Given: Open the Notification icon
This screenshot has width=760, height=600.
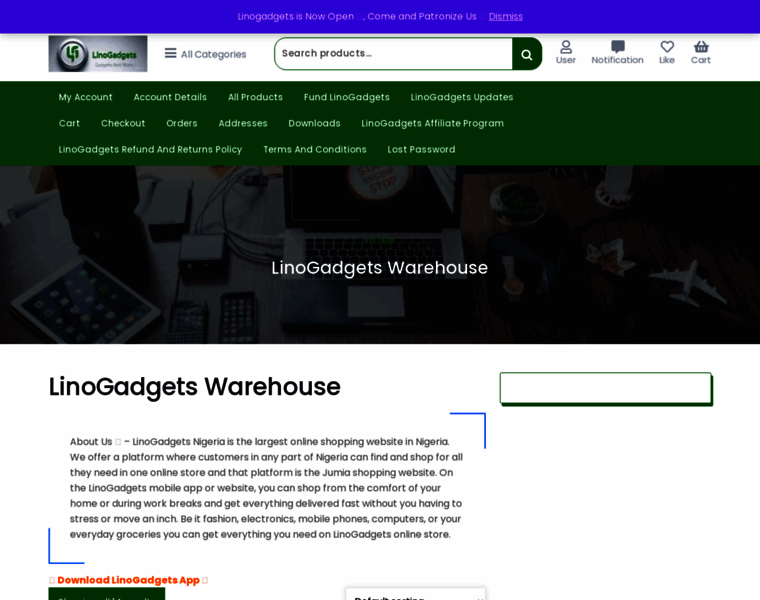Looking at the screenshot, I should (617, 53).
